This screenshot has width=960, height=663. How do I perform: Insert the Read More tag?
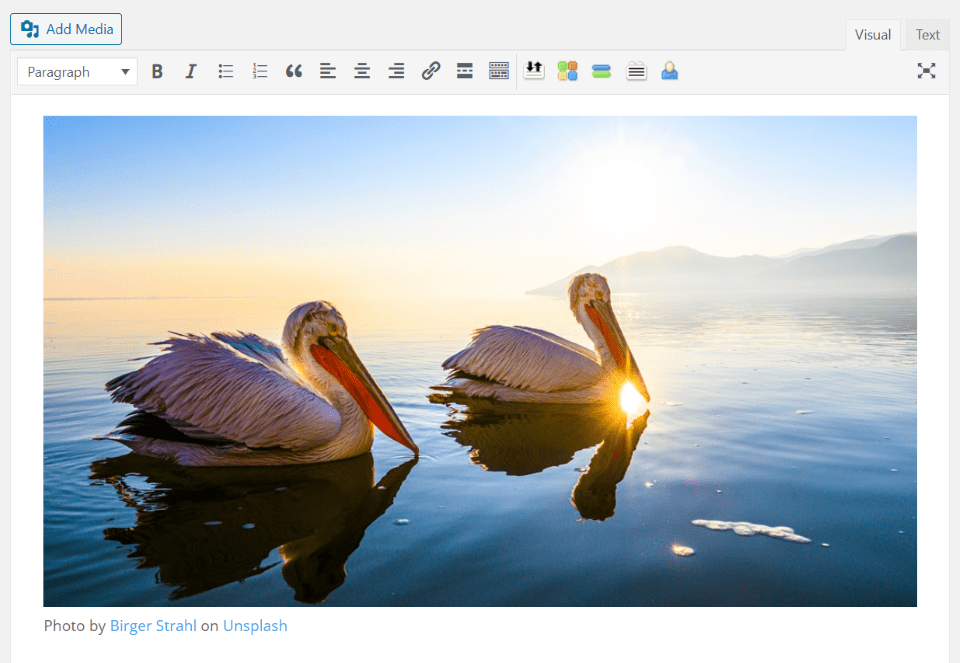click(464, 71)
